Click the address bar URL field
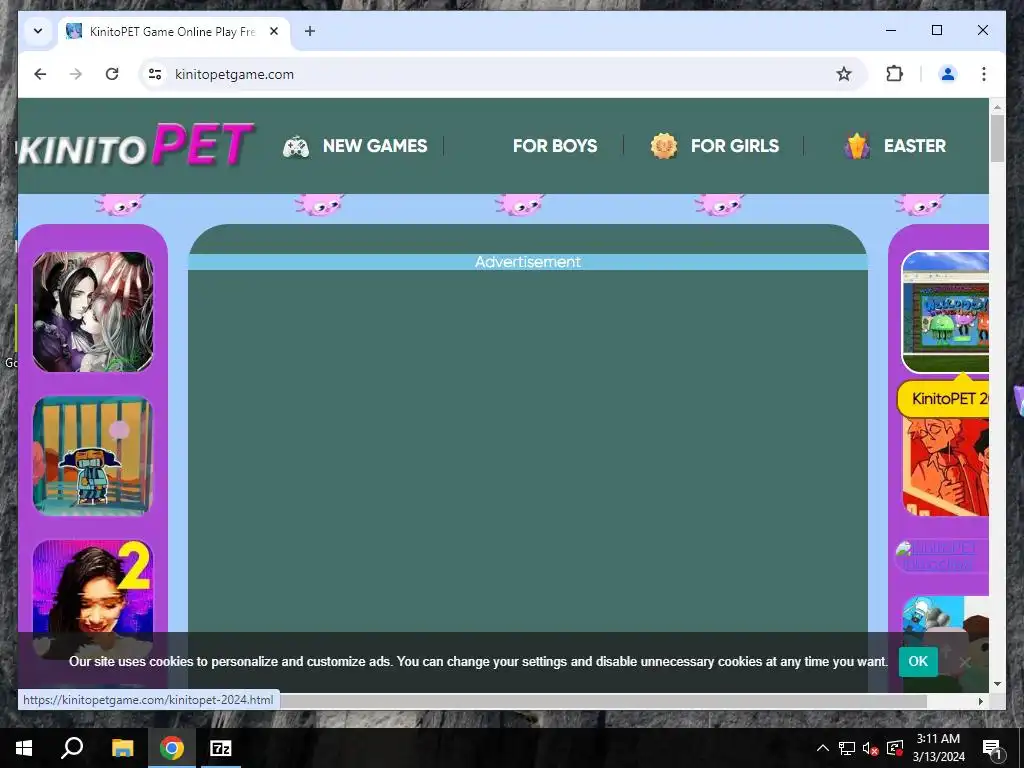1024x768 pixels. pos(503,74)
